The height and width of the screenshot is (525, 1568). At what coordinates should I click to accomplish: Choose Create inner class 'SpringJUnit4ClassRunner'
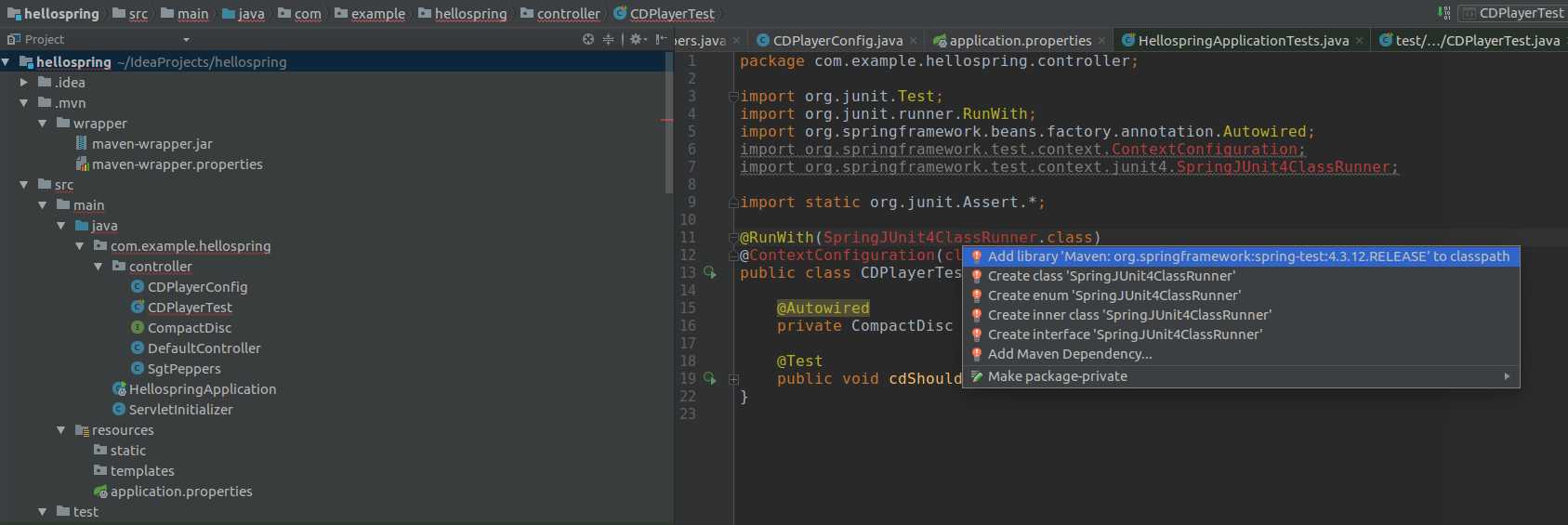pos(1241,315)
